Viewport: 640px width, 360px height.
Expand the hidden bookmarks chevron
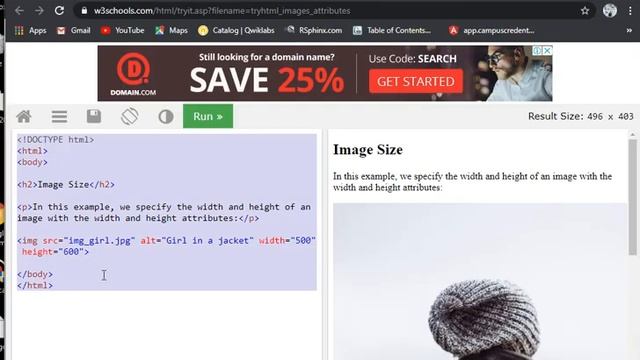click(629, 30)
